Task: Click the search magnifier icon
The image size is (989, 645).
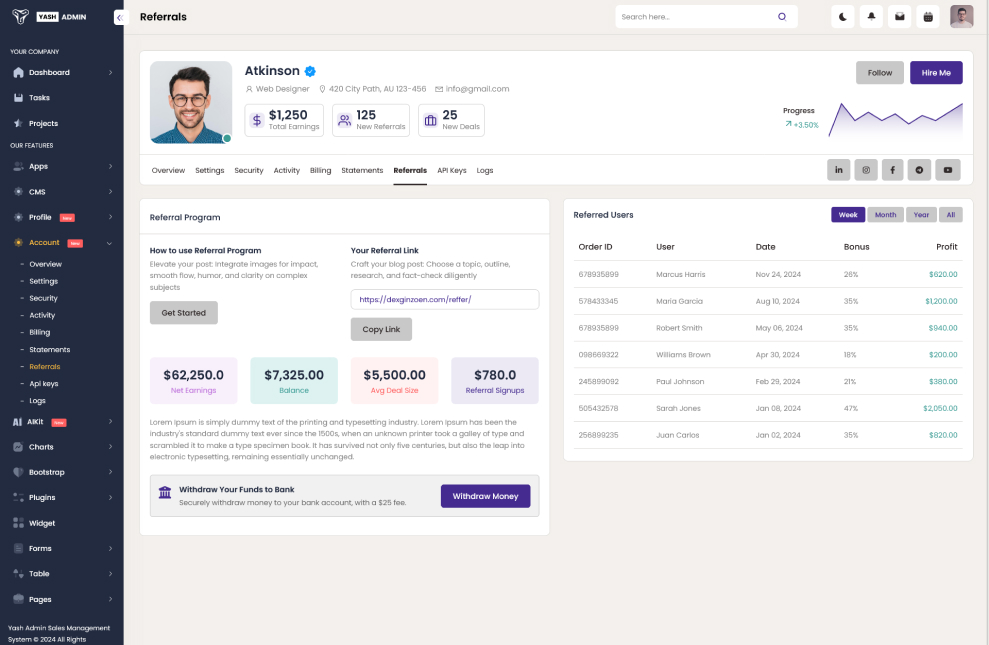Action: [x=782, y=17]
